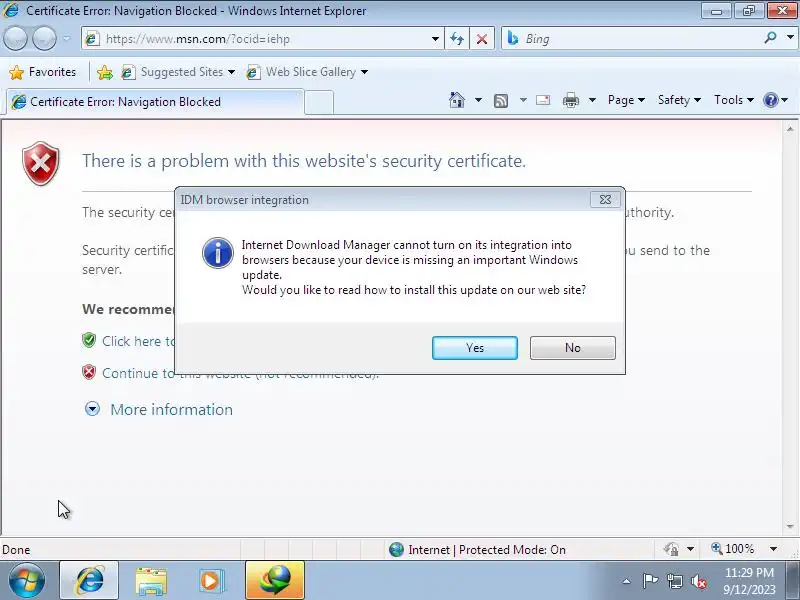Click No in IDM browser integration dialog
800x600 pixels.
click(x=572, y=347)
